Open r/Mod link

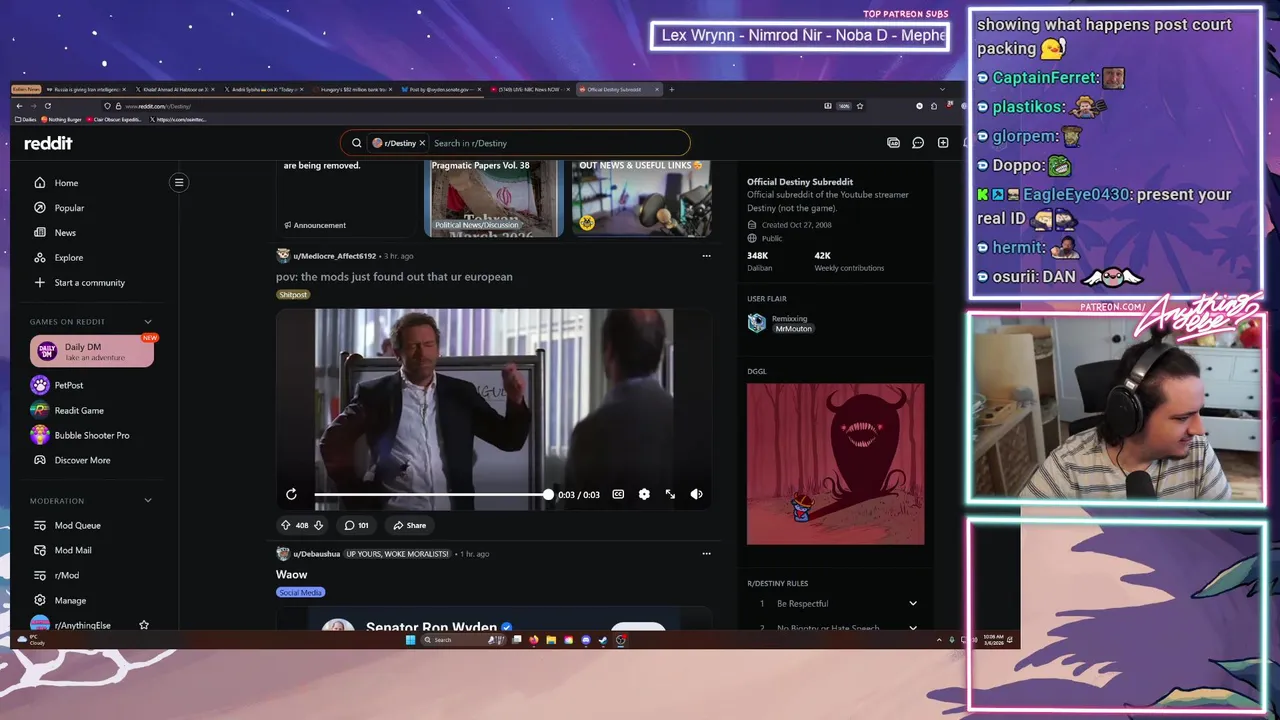[x=67, y=575]
